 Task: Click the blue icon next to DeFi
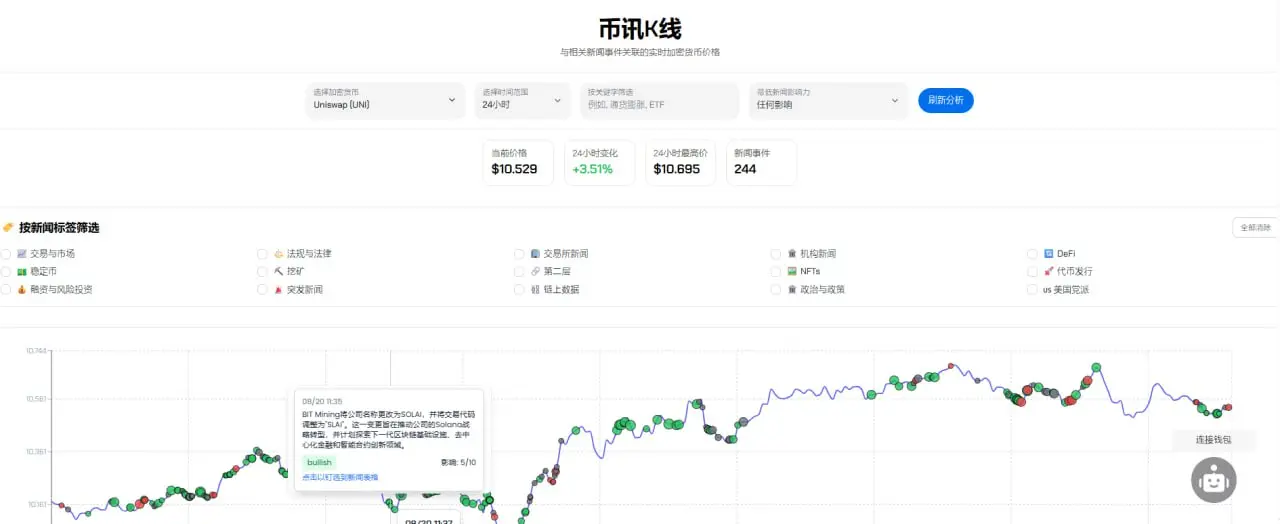click(x=1049, y=254)
